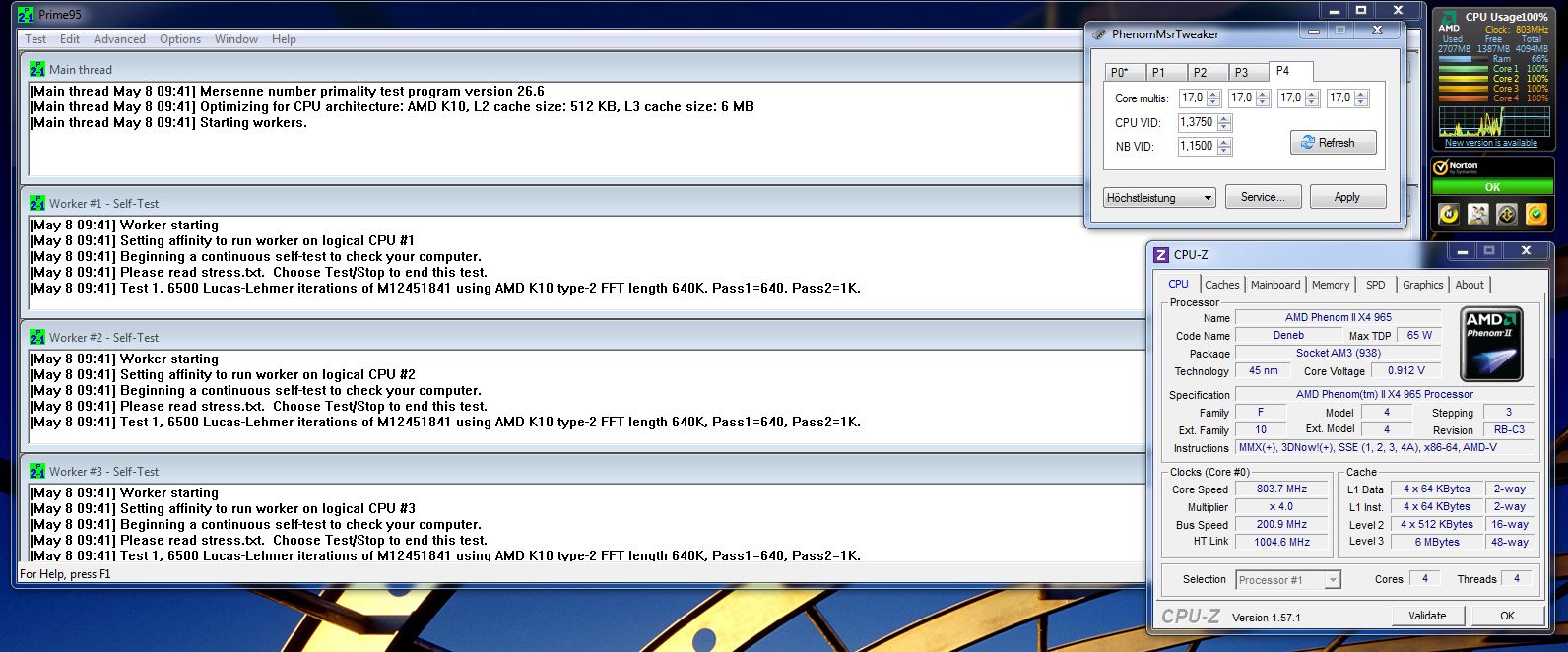
Task: Click the PhenomMsrTweaker chip icon in title bar
Action: click(x=1100, y=33)
